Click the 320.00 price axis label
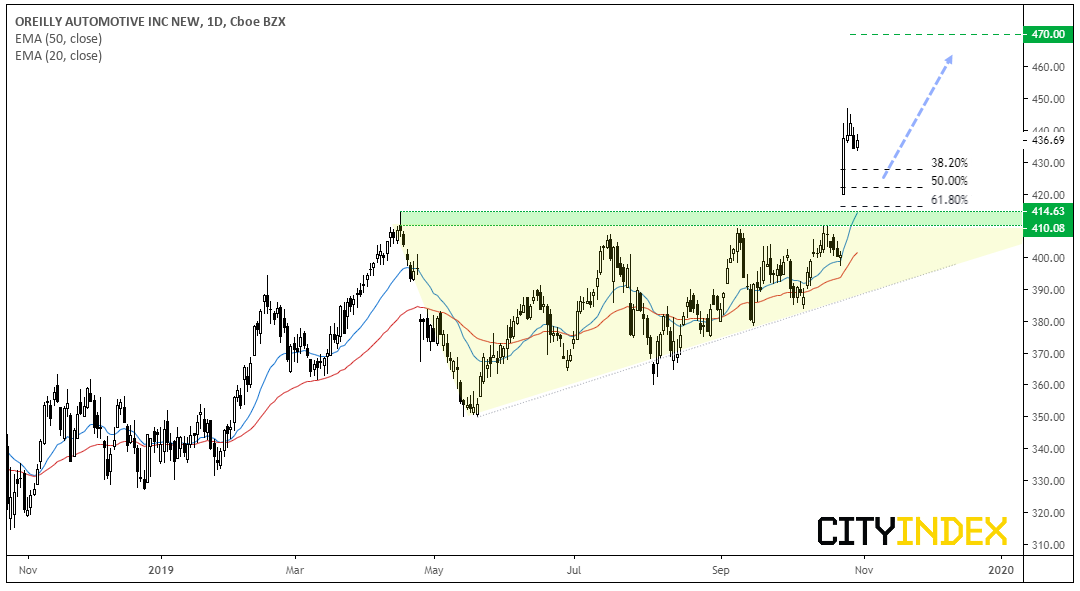Screen dimensions: 1080x591 pos(1048,513)
